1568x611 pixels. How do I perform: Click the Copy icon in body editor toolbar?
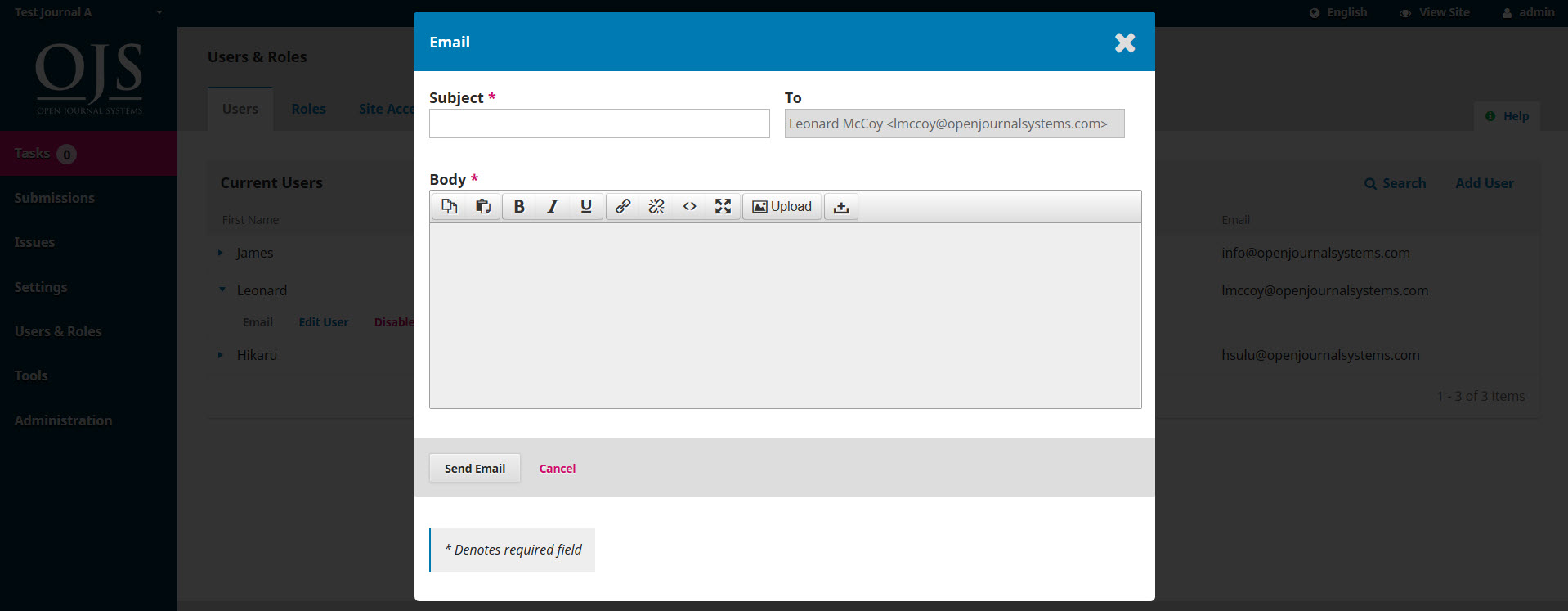pos(449,207)
